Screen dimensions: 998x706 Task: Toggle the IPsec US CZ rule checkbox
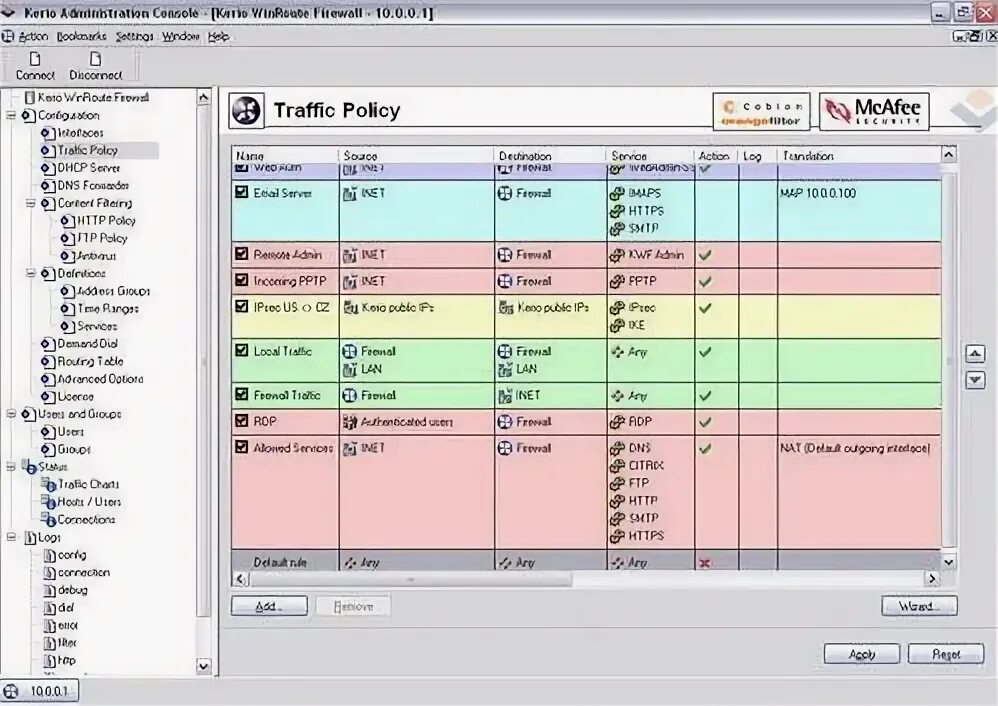pyautogui.click(x=241, y=306)
